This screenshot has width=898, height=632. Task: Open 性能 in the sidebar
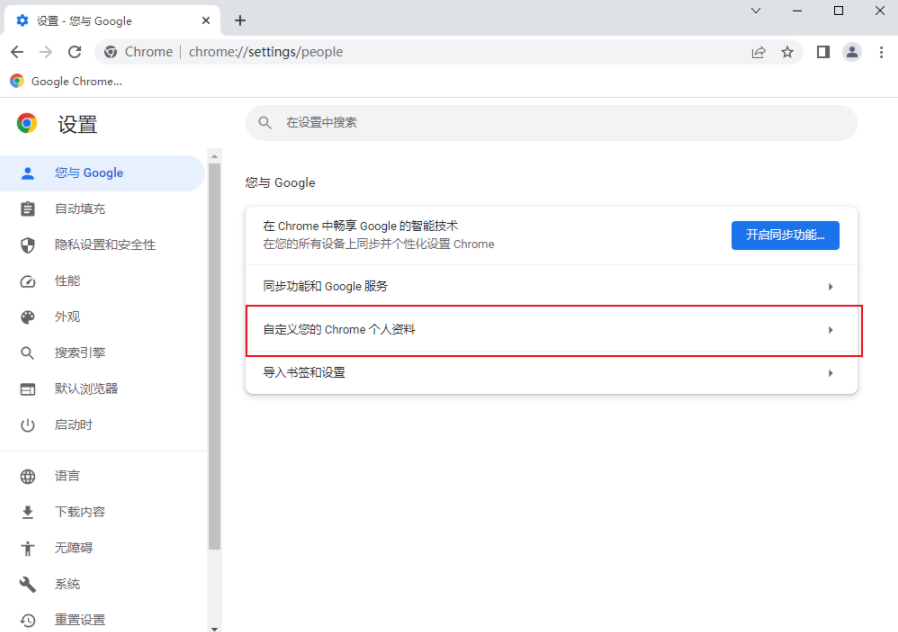[x=102, y=281]
